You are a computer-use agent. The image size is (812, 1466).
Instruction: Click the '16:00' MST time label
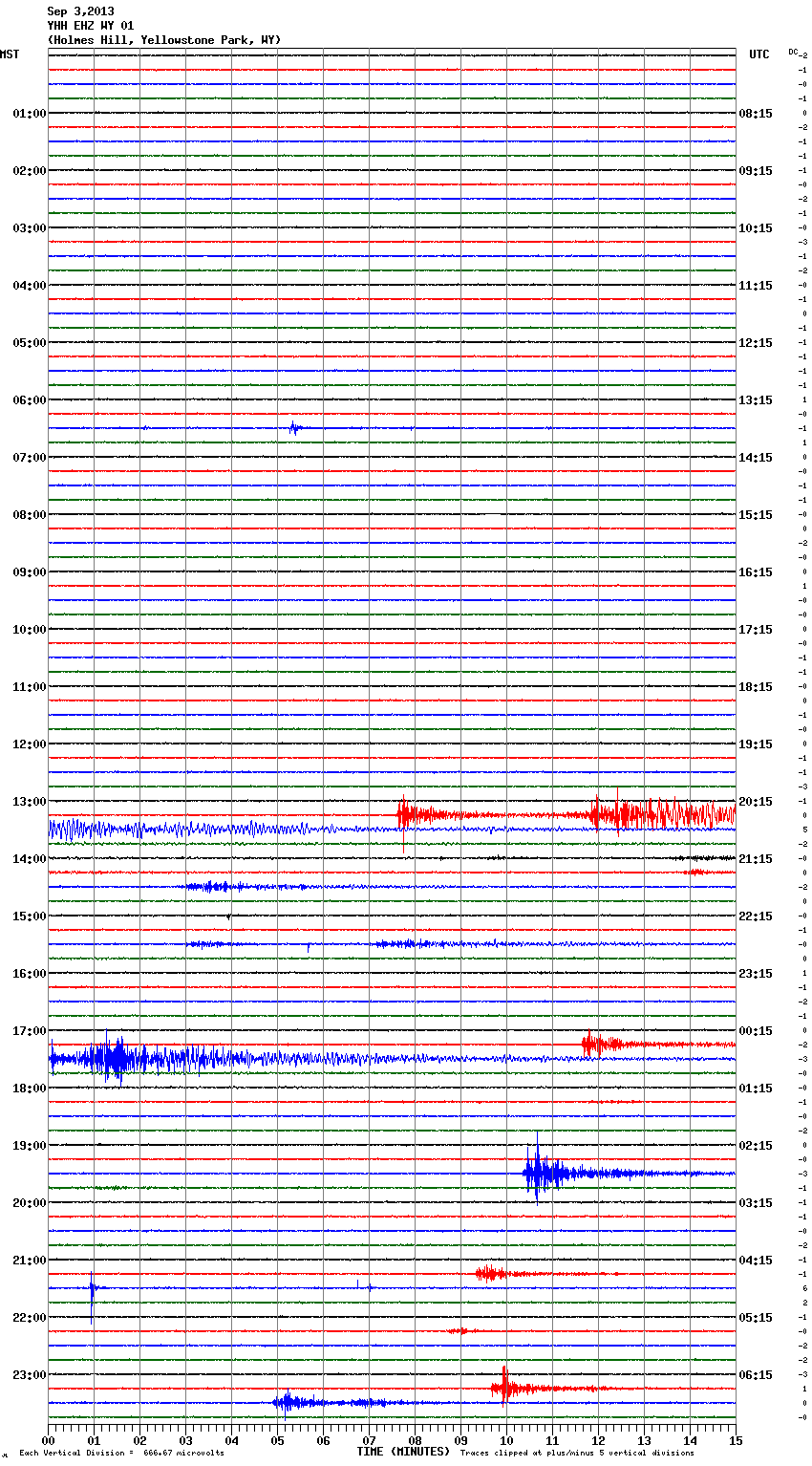pos(30,974)
